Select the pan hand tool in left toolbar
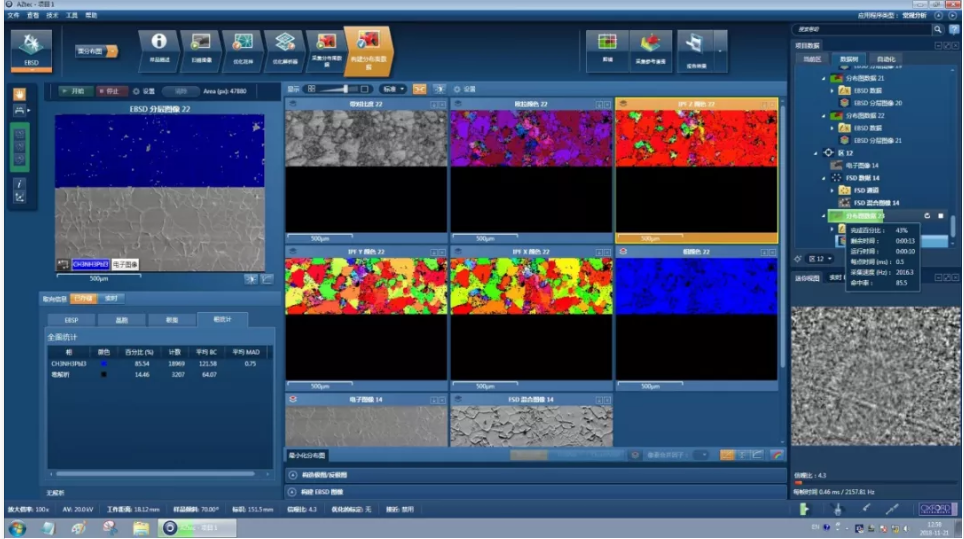 point(20,94)
